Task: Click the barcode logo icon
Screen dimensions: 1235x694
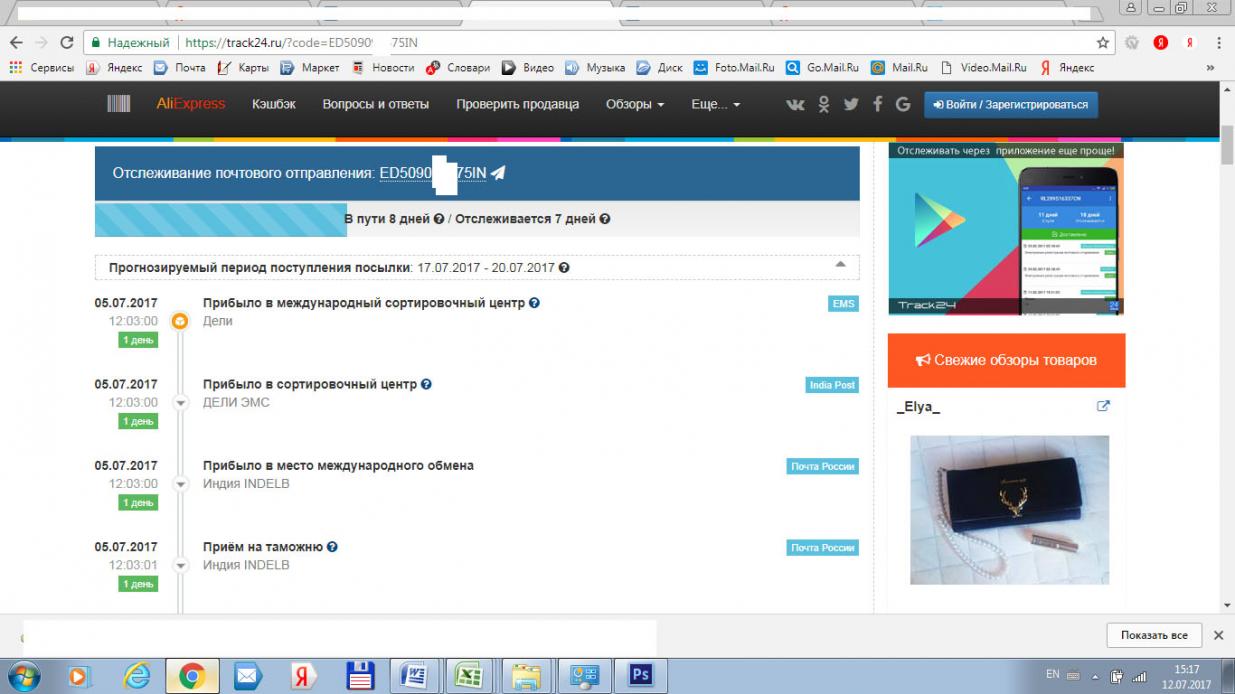Action: [119, 104]
